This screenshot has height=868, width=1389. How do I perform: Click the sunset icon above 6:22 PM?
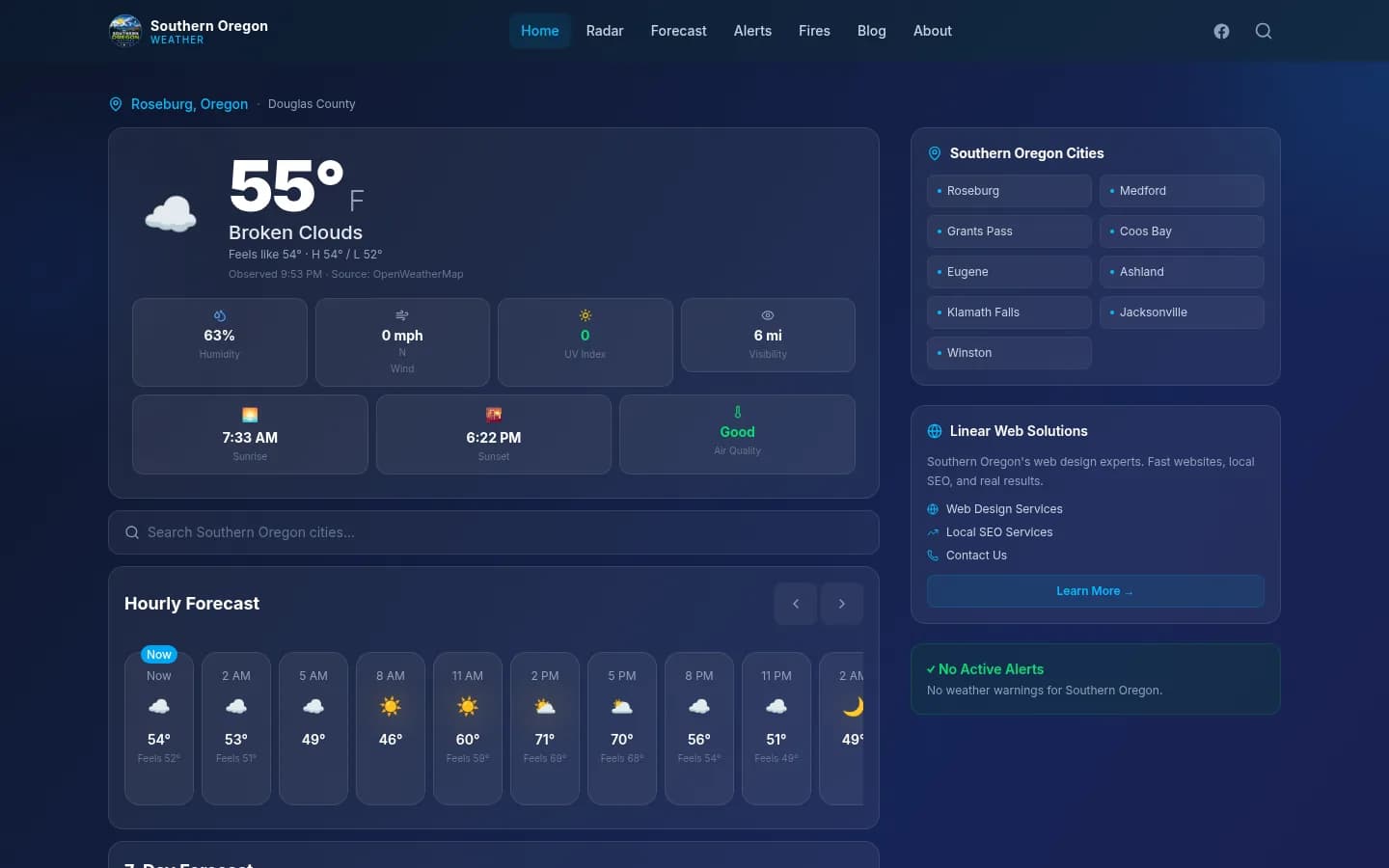(494, 415)
